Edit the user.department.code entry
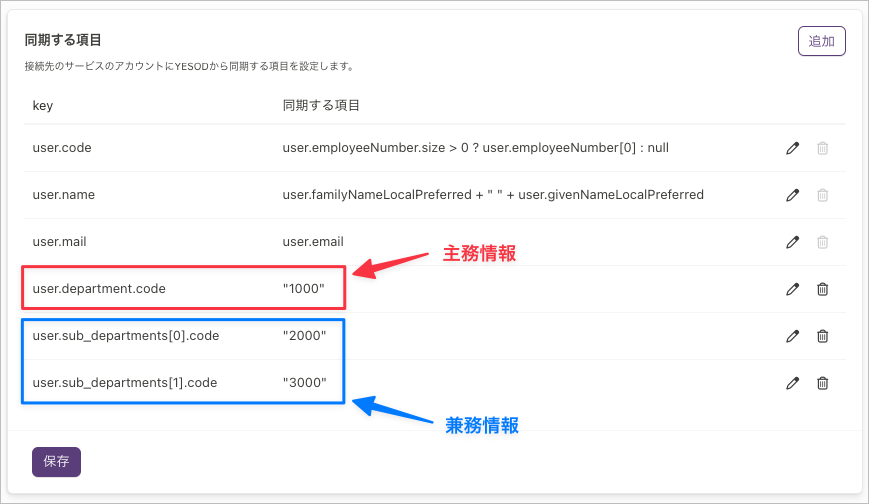Screen dimensions: 869x504 click(793, 289)
